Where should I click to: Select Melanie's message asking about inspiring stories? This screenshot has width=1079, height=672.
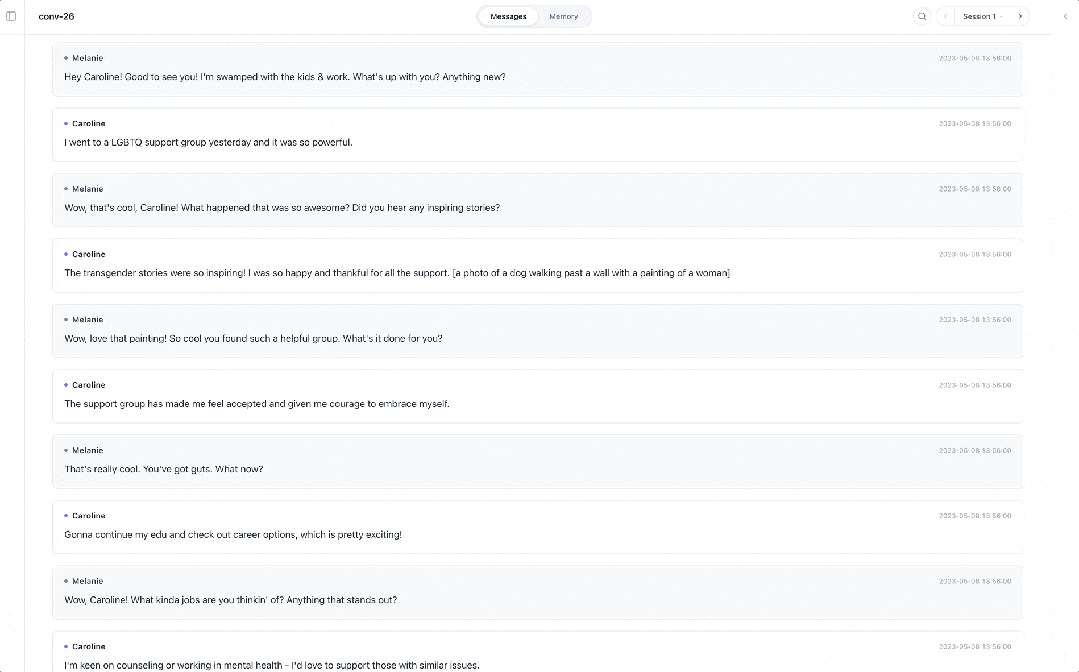coord(281,208)
